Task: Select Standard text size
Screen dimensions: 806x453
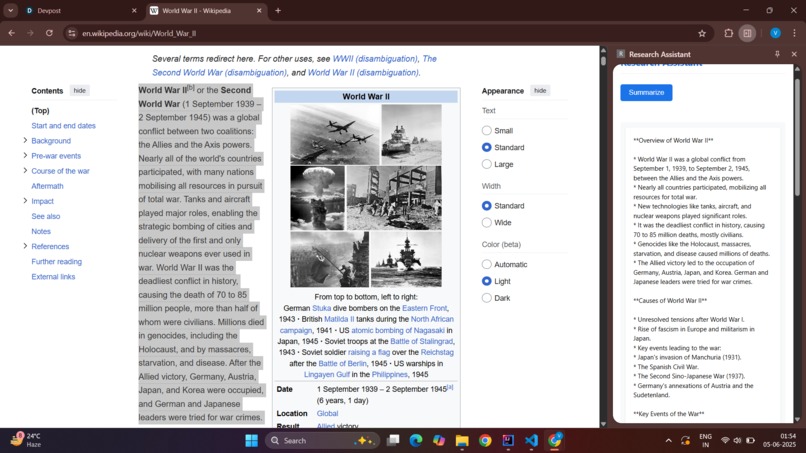Action: pos(486,147)
